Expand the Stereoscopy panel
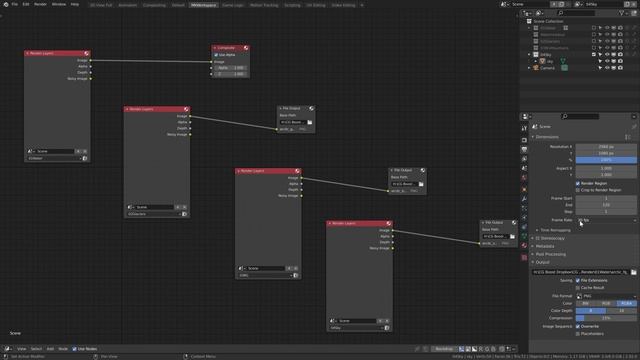 [x=533, y=238]
